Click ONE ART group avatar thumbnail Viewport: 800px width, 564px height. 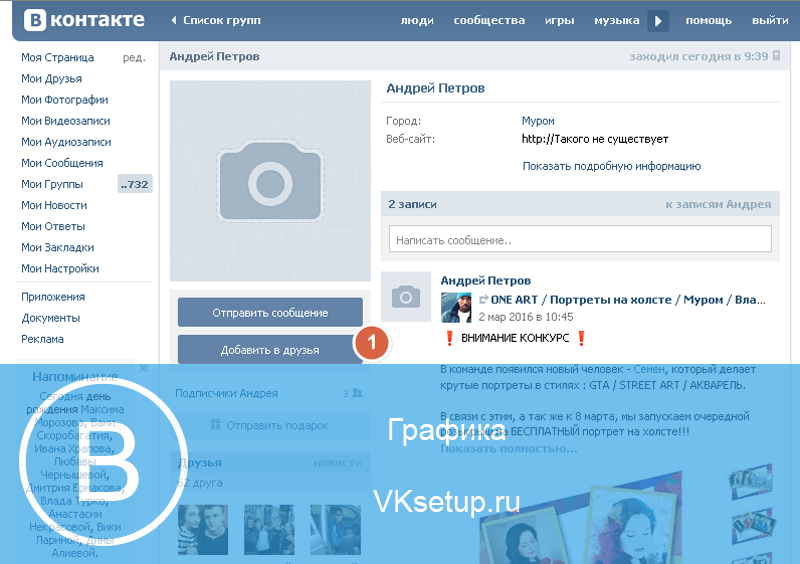(x=456, y=307)
